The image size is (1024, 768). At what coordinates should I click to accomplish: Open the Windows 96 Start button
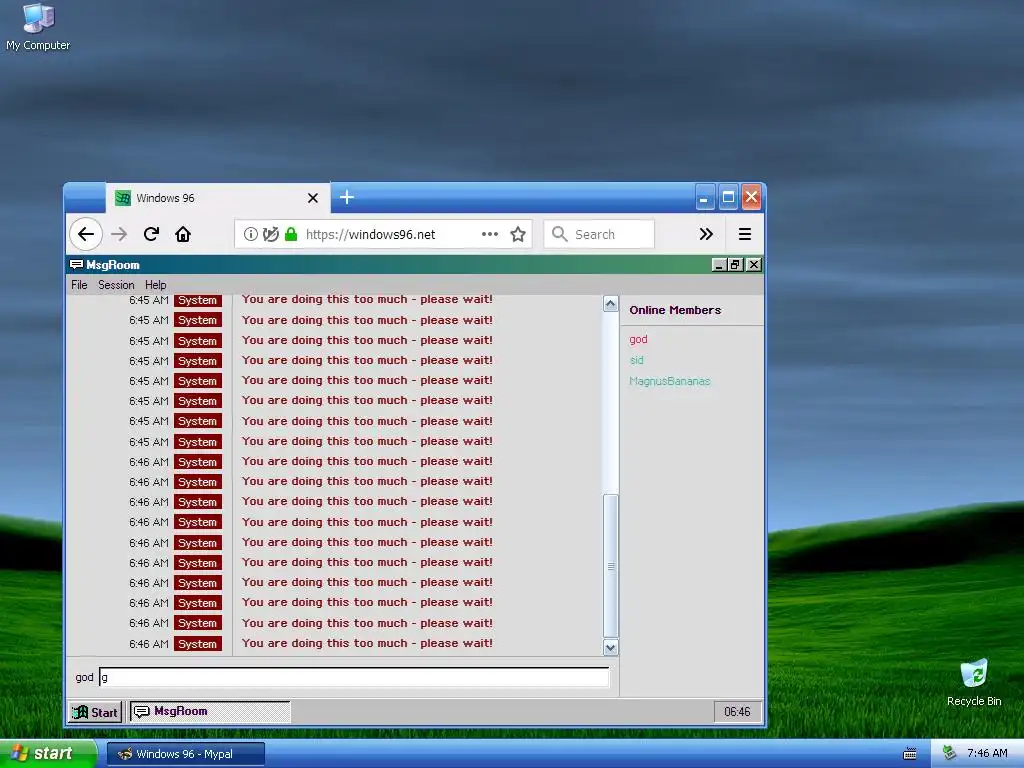pos(95,712)
